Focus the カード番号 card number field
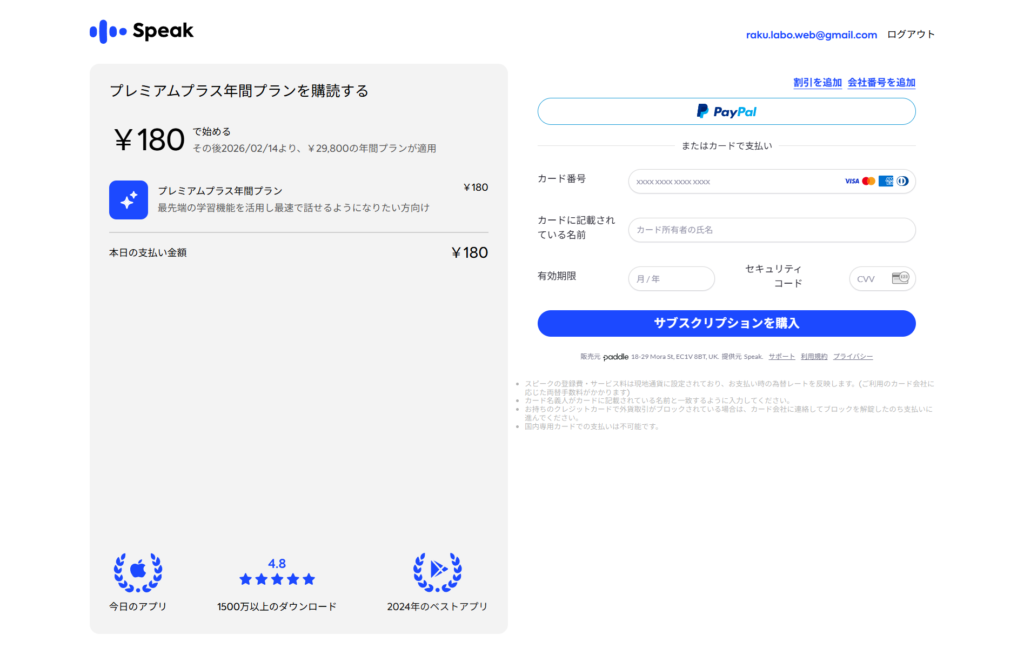Screen dimensions: 1024x648 735,181
